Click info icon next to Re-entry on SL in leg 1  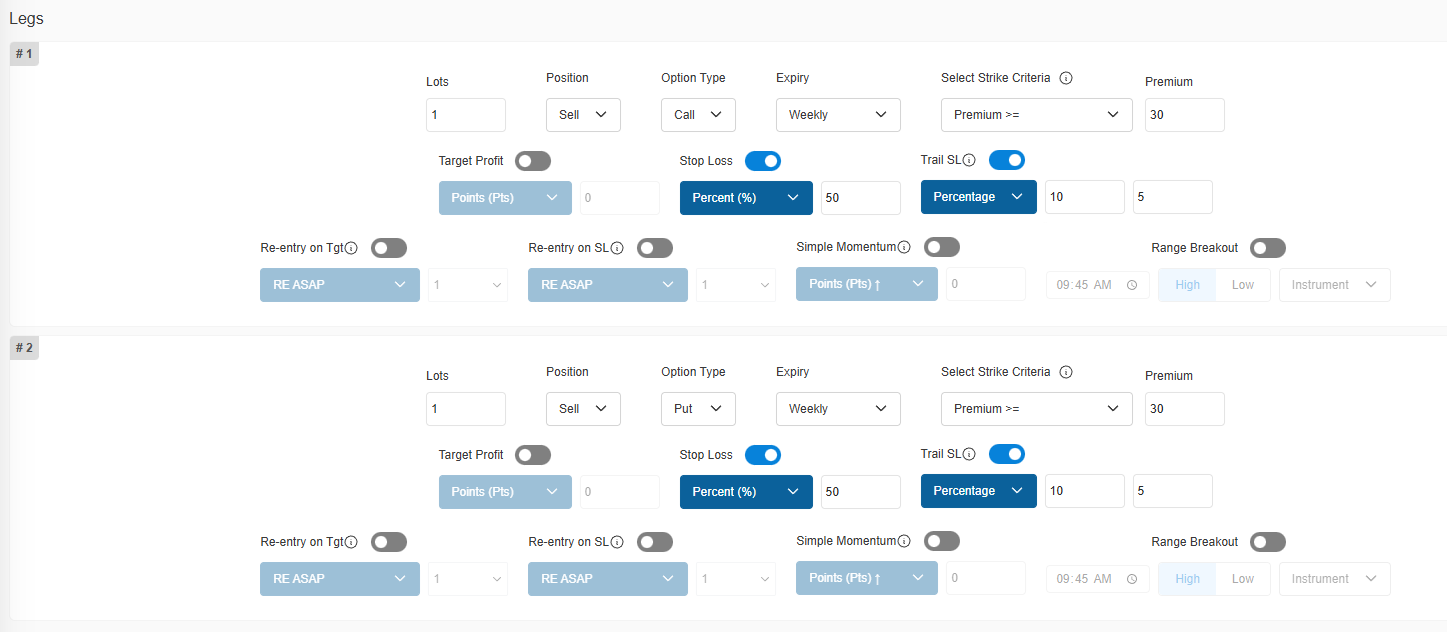click(617, 248)
